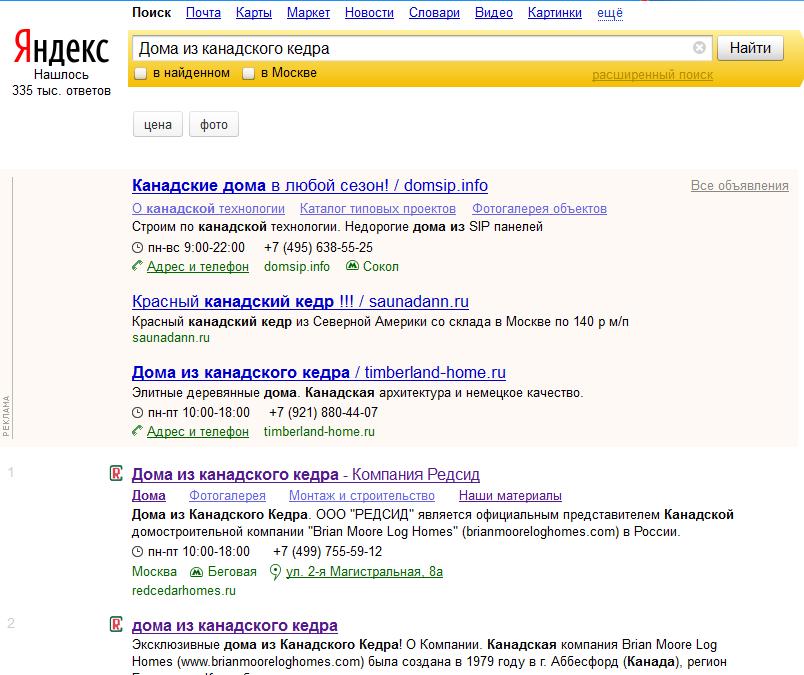804x675 pixels.
Task: Tick the 'в Москве' checkbox
Action: point(248,73)
